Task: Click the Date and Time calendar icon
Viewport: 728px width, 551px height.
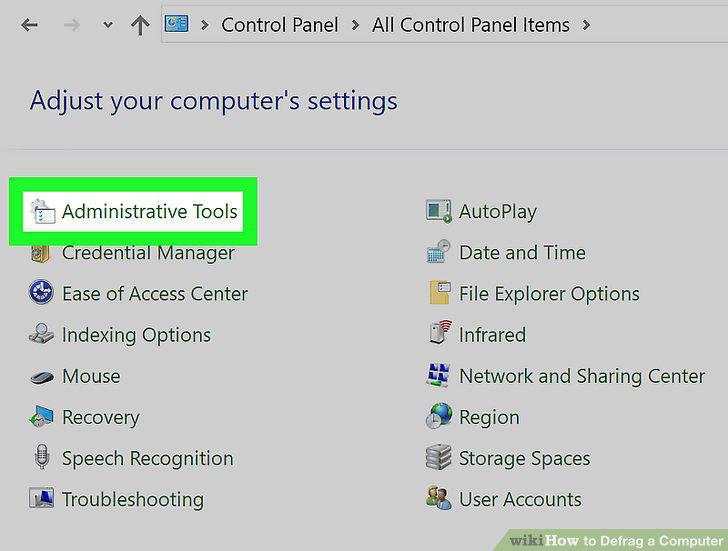Action: 438,252
